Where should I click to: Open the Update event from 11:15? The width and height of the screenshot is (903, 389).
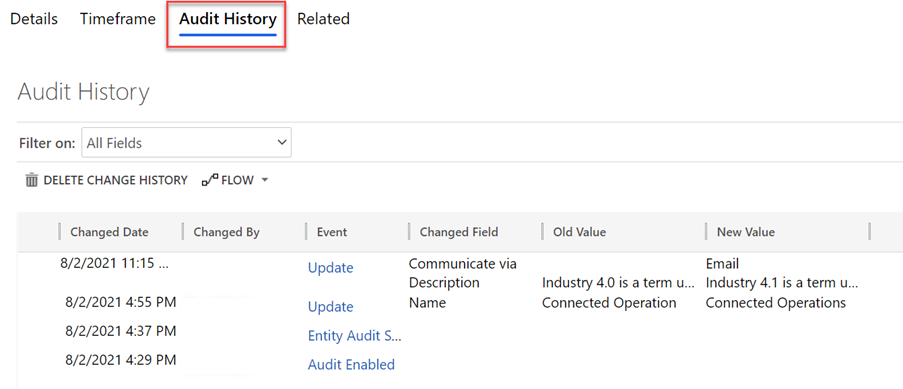click(331, 268)
